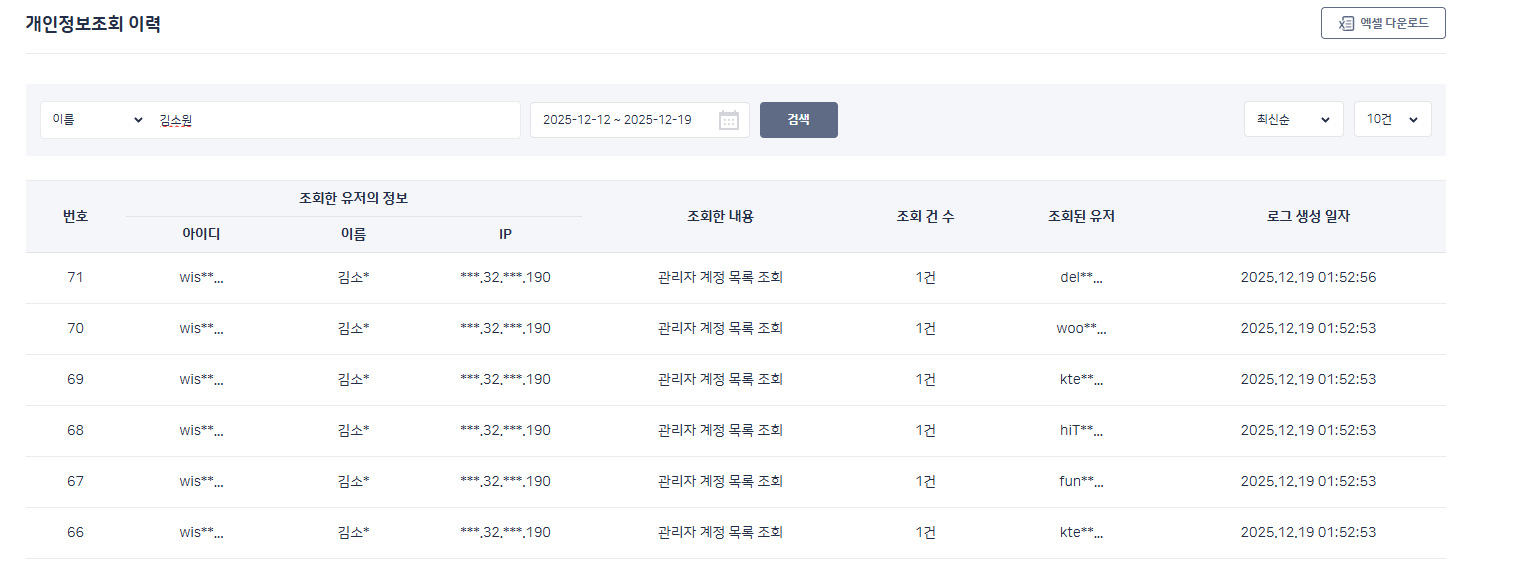
Task: Focus the search text field containing 김소원
Action: (335, 120)
